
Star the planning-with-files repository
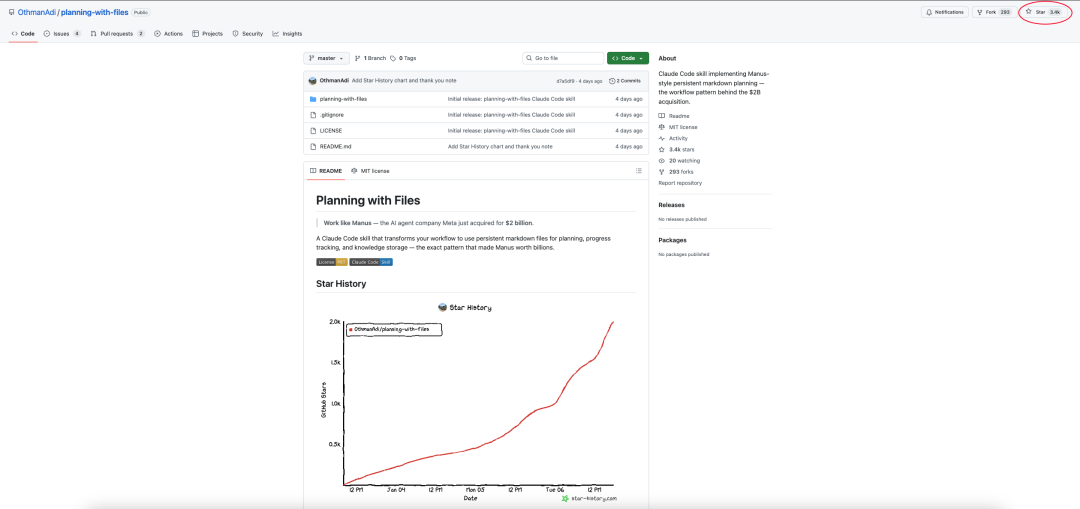click(1044, 12)
